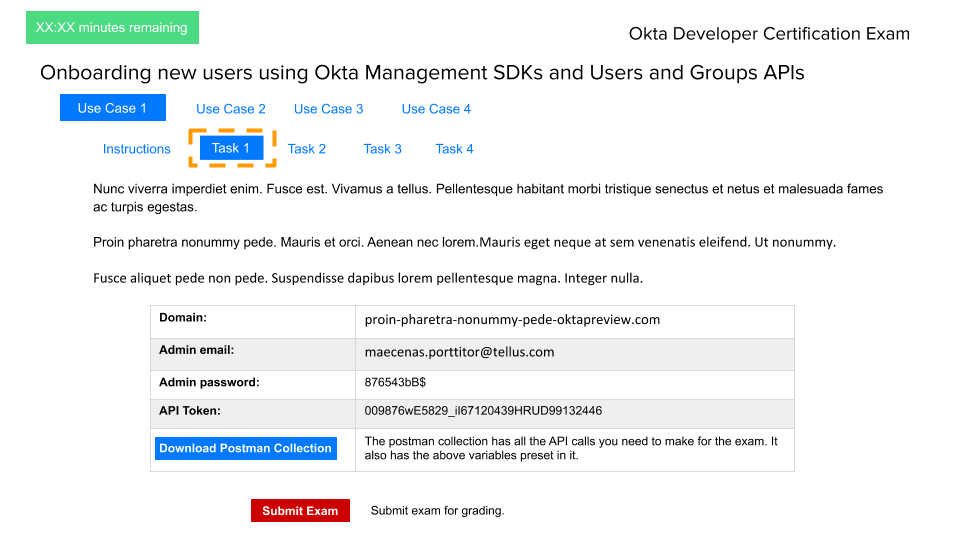960x540 pixels.
Task: Click the Okta domain value
Action: pyautogui.click(x=512, y=320)
